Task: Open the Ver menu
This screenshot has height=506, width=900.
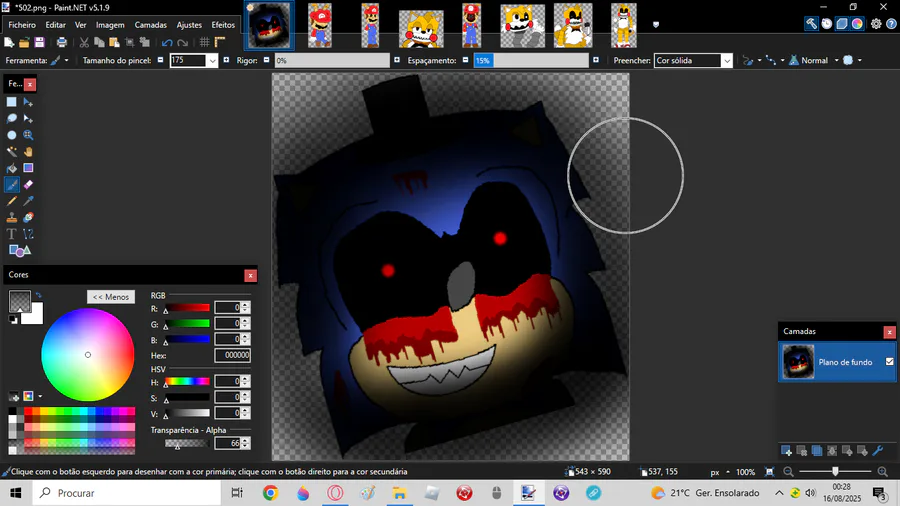Action: [80, 25]
